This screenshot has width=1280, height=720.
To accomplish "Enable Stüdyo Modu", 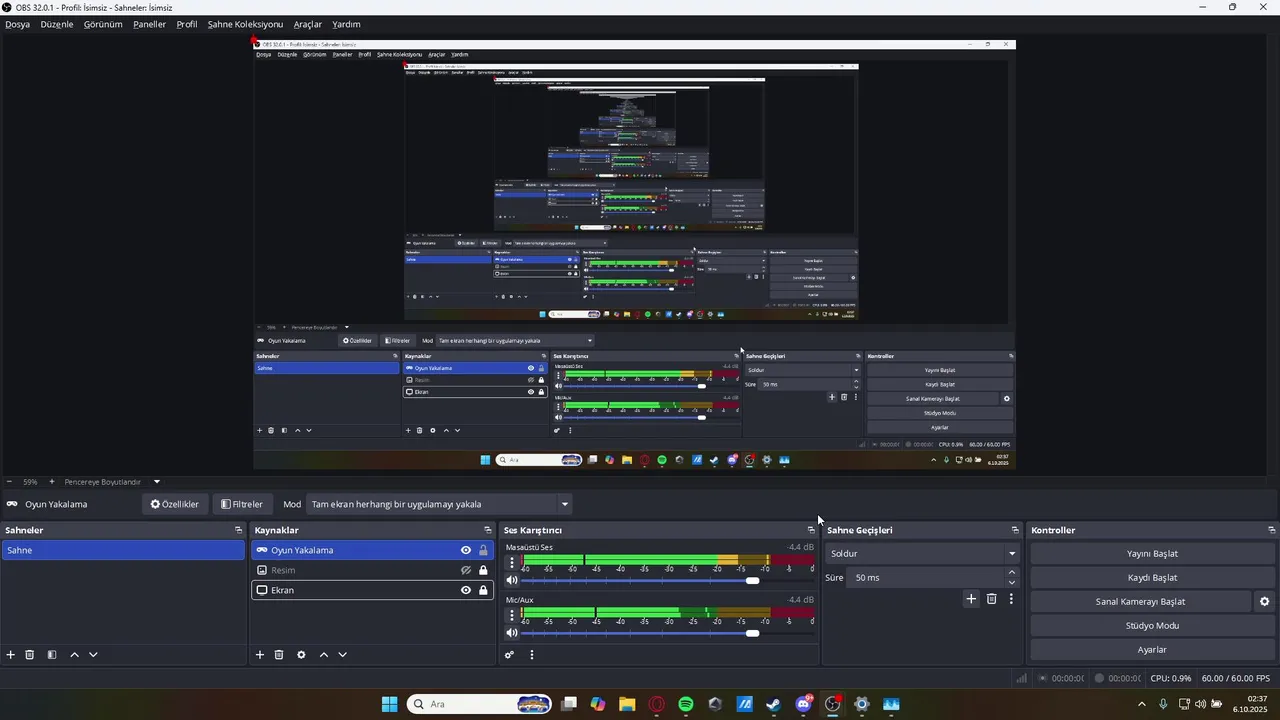I will [x=1152, y=626].
